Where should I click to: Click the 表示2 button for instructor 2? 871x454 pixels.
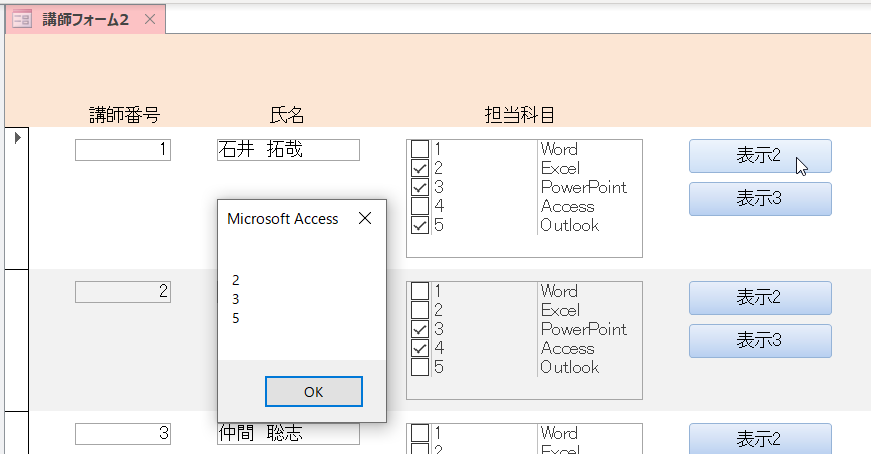[x=760, y=298]
